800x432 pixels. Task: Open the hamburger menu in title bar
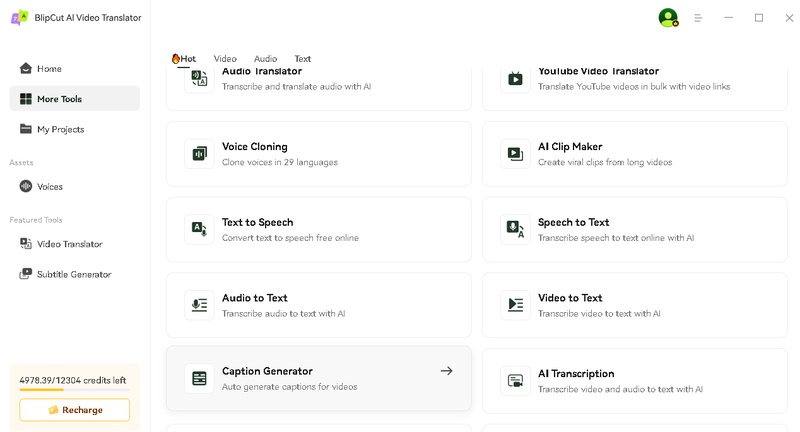pos(698,18)
